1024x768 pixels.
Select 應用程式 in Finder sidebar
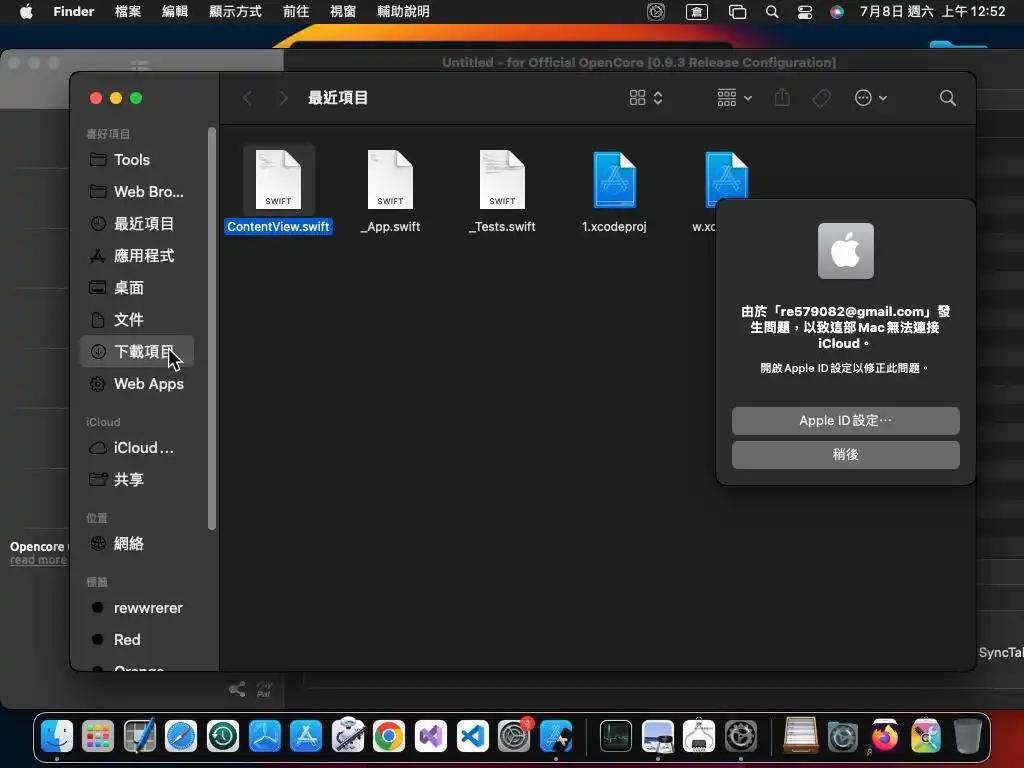136,255
